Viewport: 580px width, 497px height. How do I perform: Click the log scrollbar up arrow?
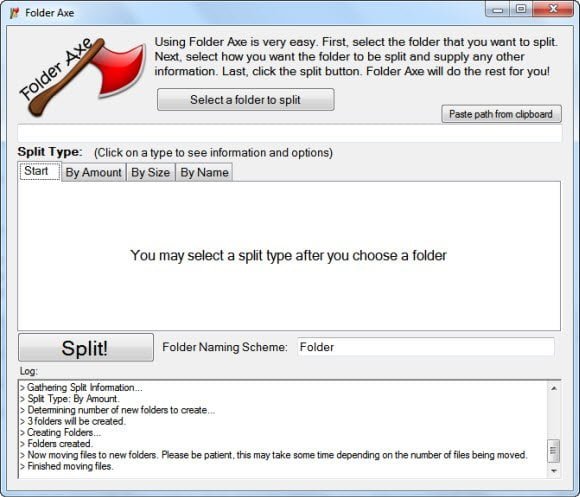554,388
